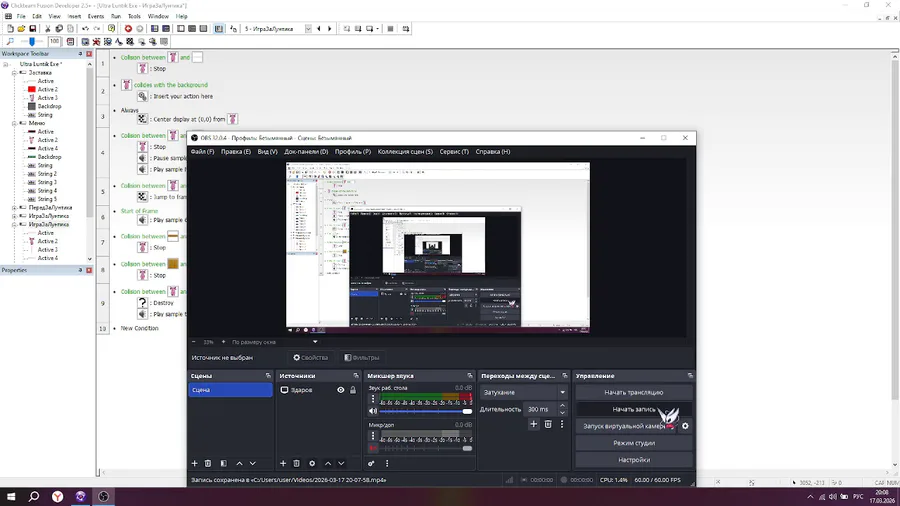This screenshot has height=506, width=900.
Task: Toggle the lock on the screen source
Action: pos(353,390)
